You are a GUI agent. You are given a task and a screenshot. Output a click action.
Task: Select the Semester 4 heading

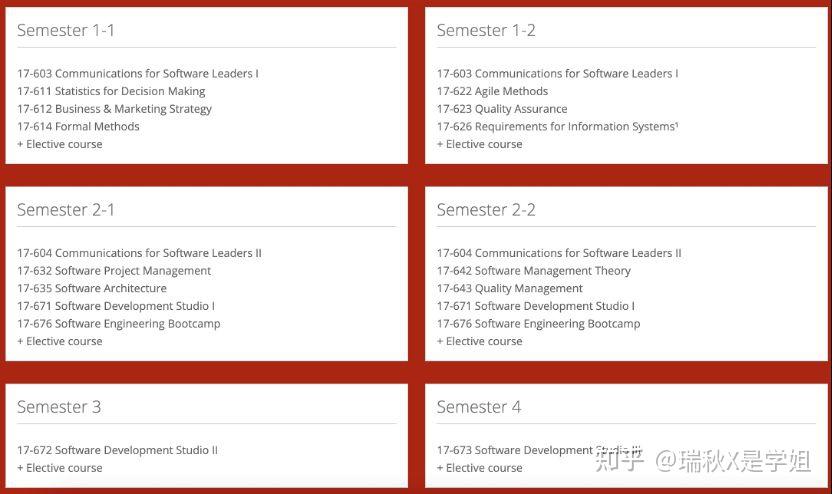(x=479, y=407)
